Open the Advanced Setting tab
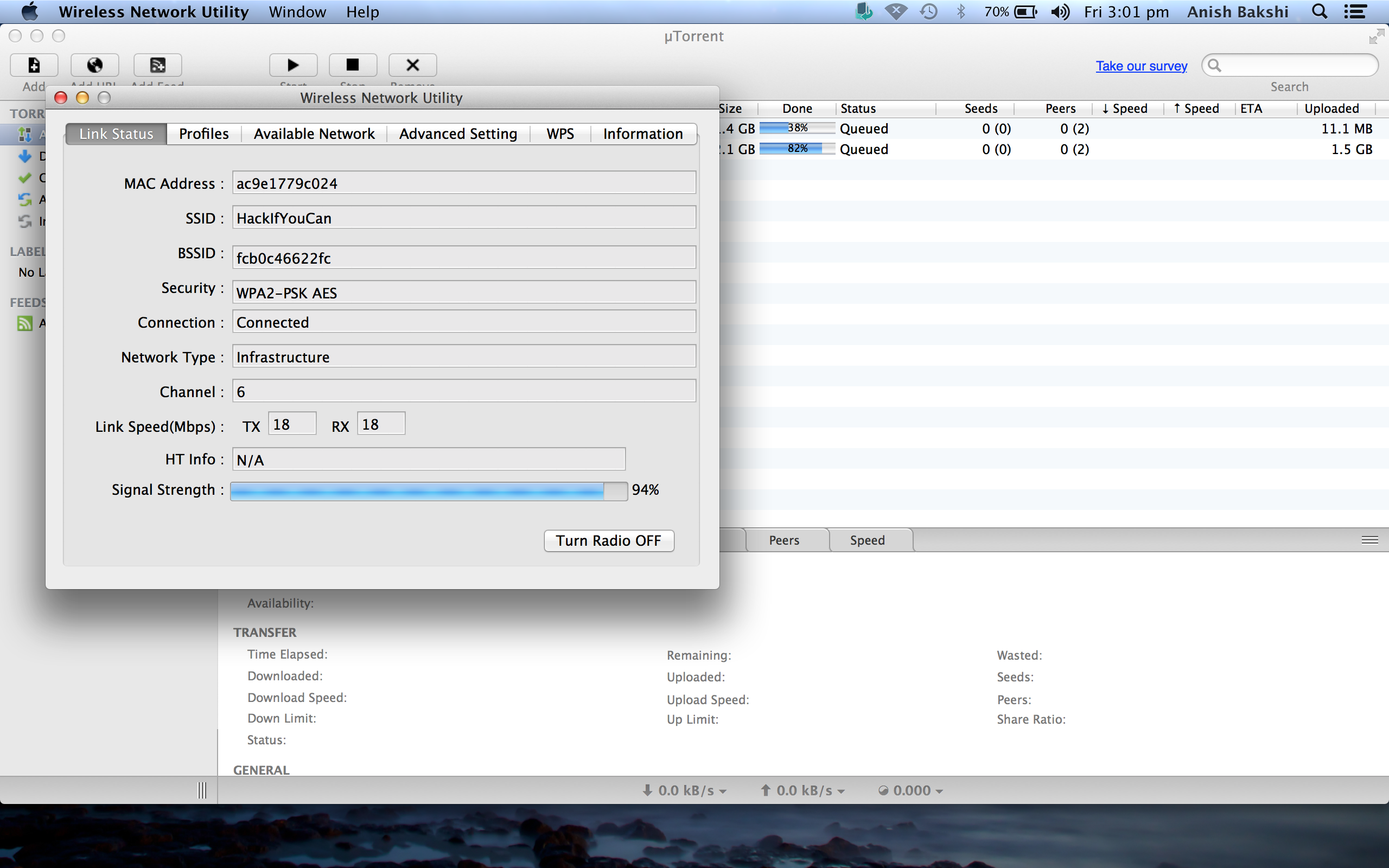Viewport: 1389px width, 868px height. pyautogui.click(x=458, y=134)
